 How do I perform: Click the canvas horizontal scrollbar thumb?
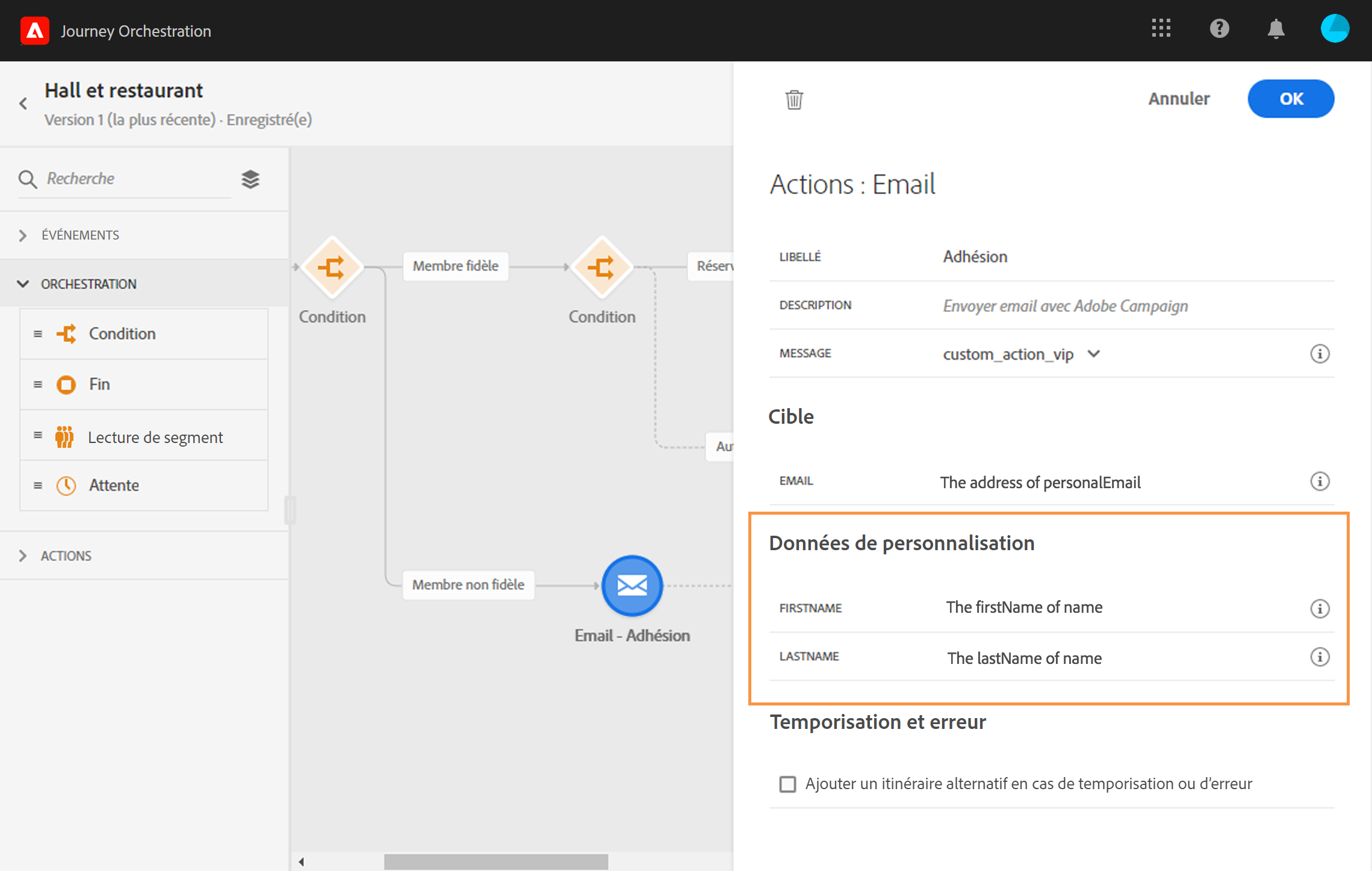(495, 861)
